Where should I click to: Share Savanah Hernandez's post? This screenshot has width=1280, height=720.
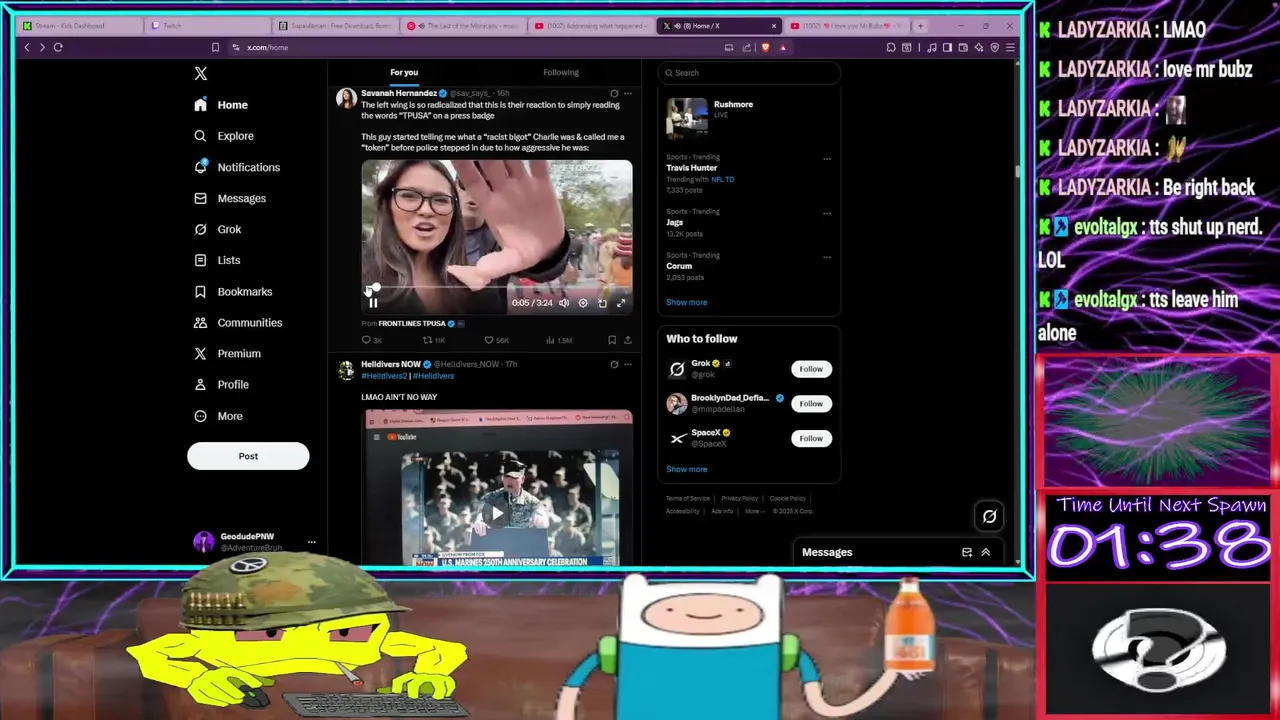(x=628, y=340)
